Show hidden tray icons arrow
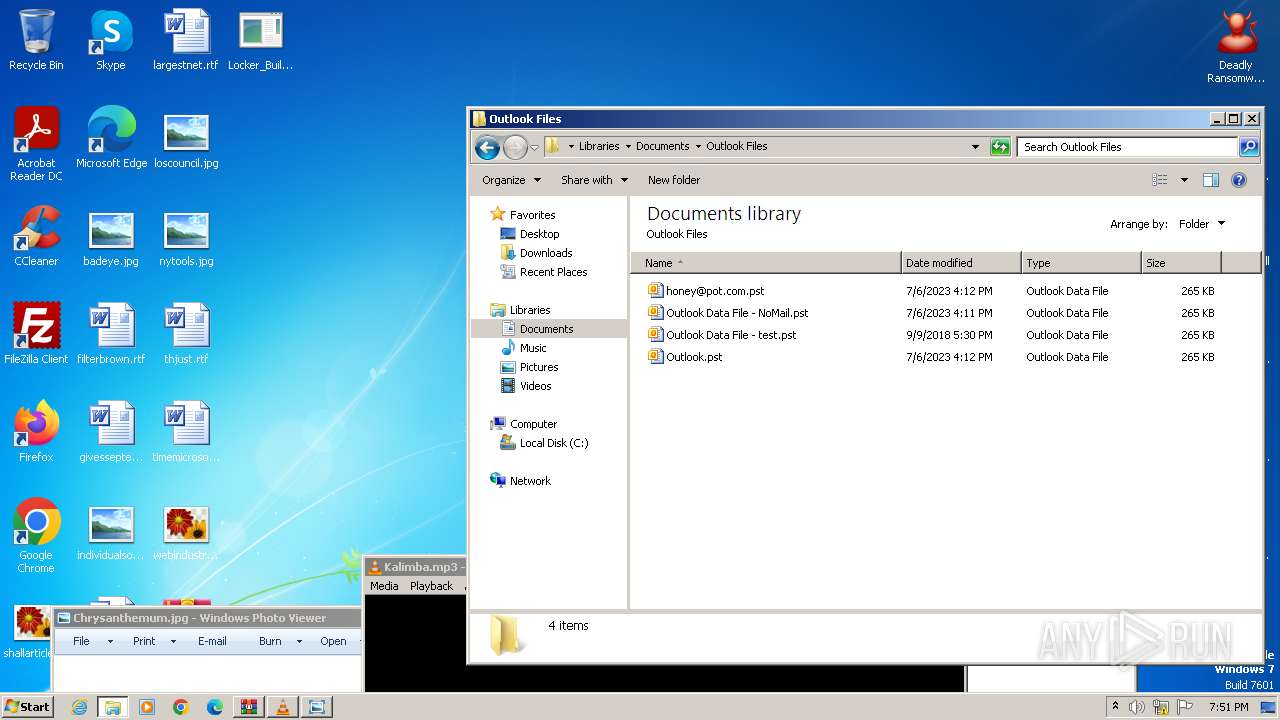1280x720 pixels. pyautogui.click(x=1115, y=707)
